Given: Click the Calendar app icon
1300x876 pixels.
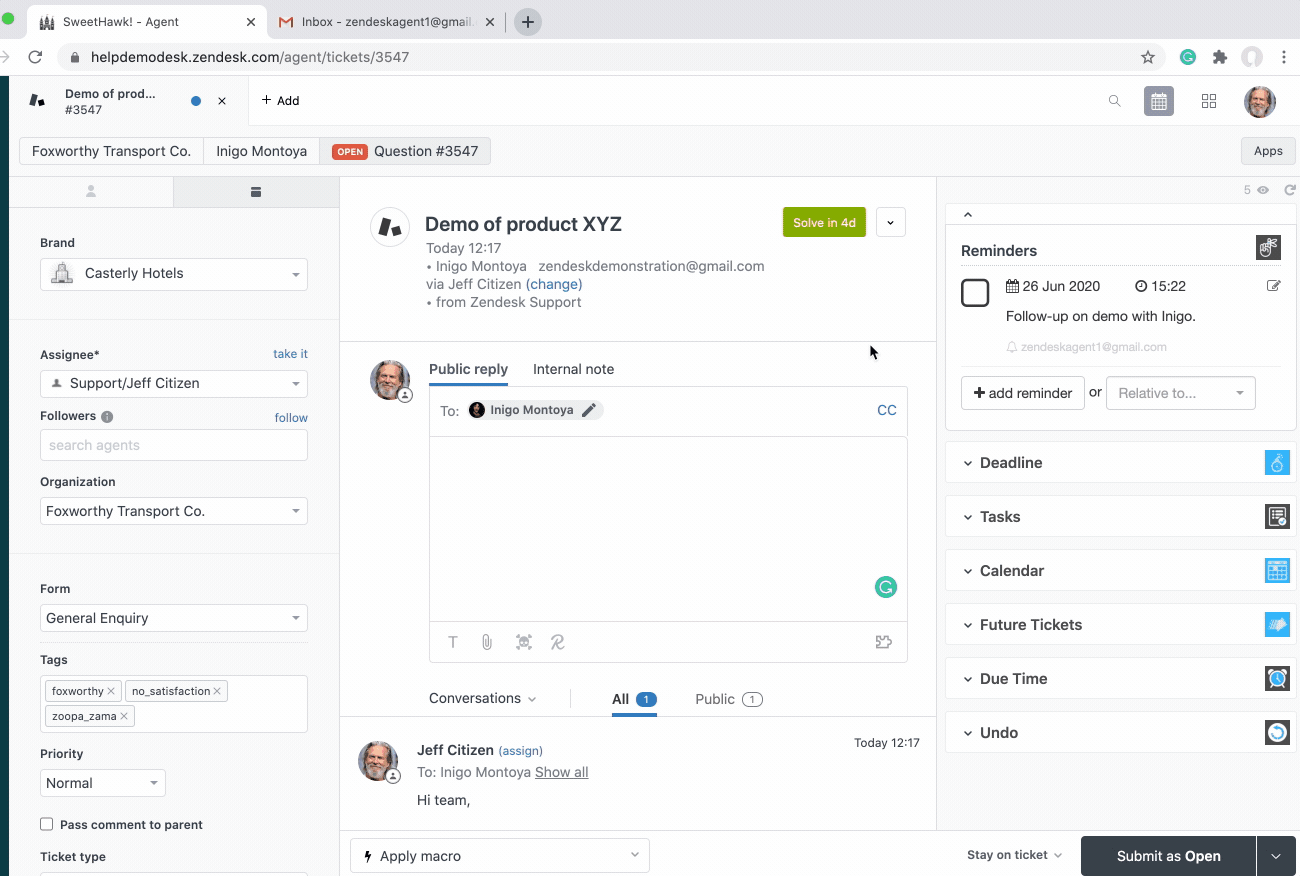Looking at the screenshot, I should (x=1277, y=571).
